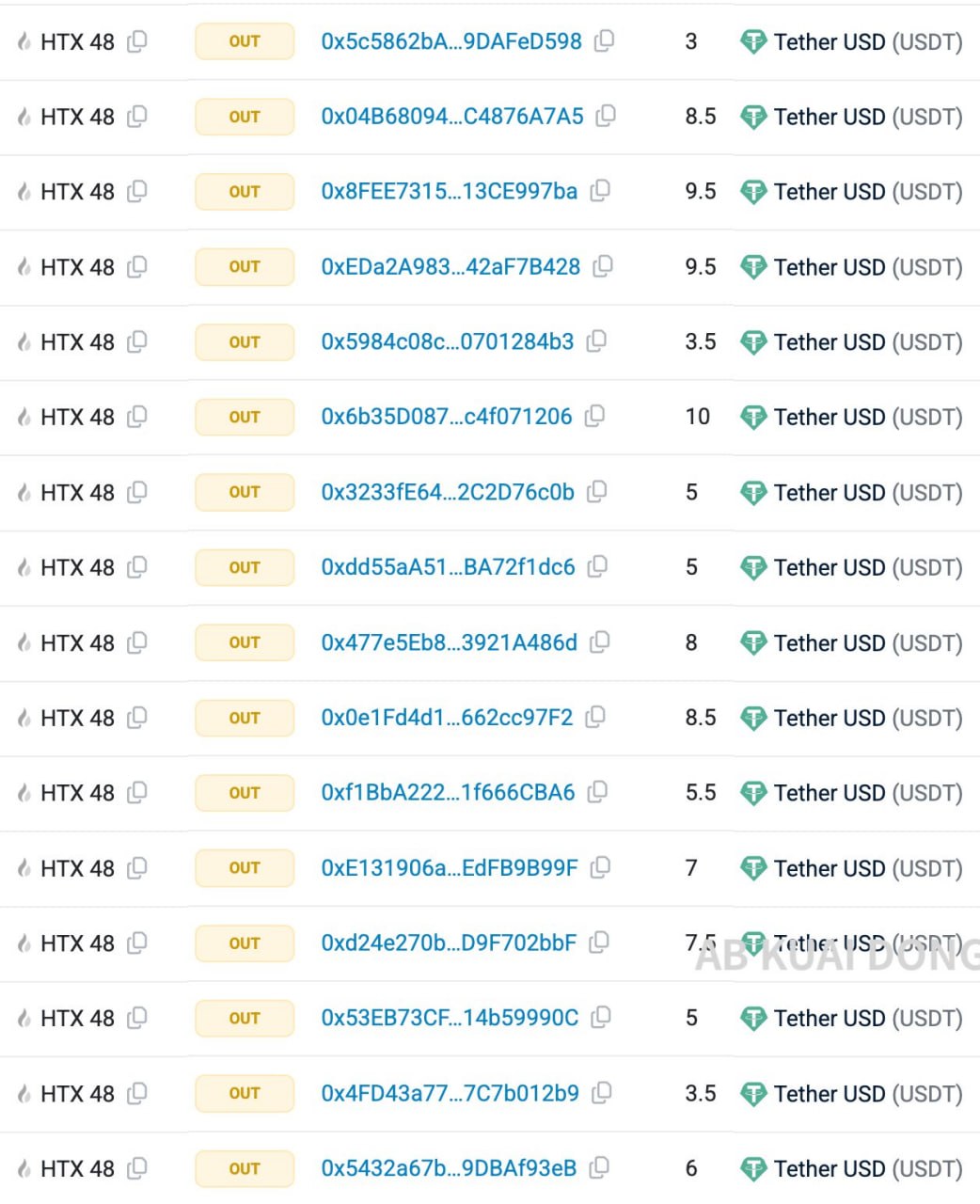
Task: Copy HTX 48 address in 0x5c5862bA row
Action: point(137,40)
